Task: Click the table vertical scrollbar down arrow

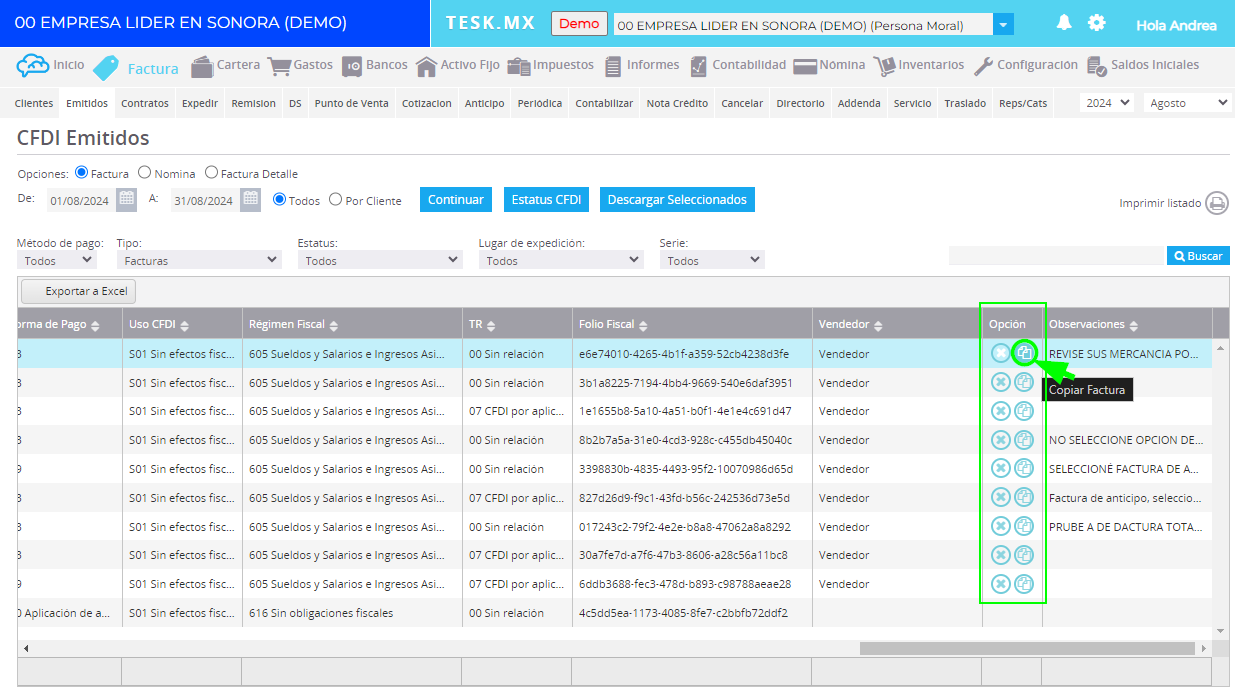Action: [x=1219, y=631]
